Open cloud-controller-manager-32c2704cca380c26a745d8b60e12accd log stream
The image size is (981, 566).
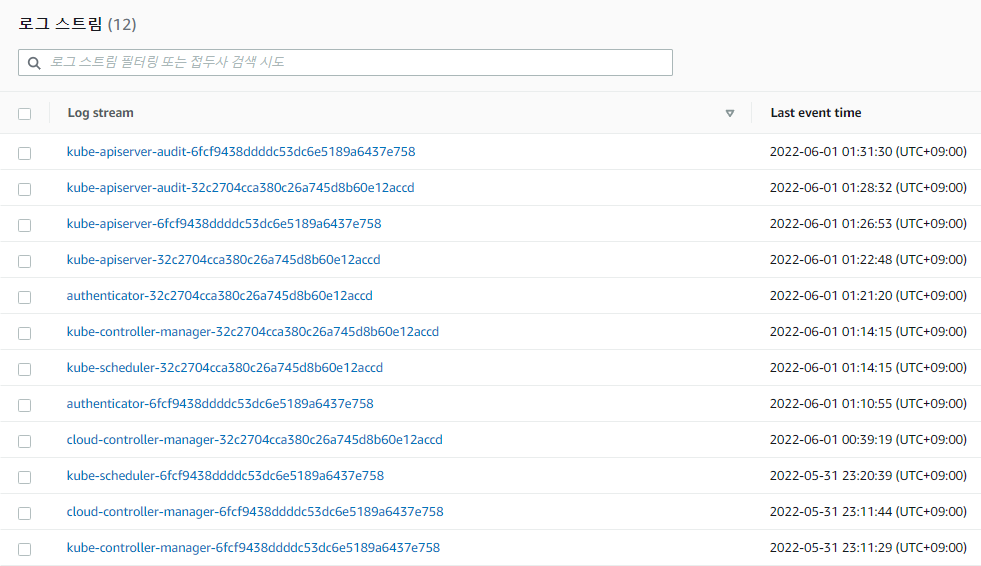pyautogui.click(x=255, y=440)
